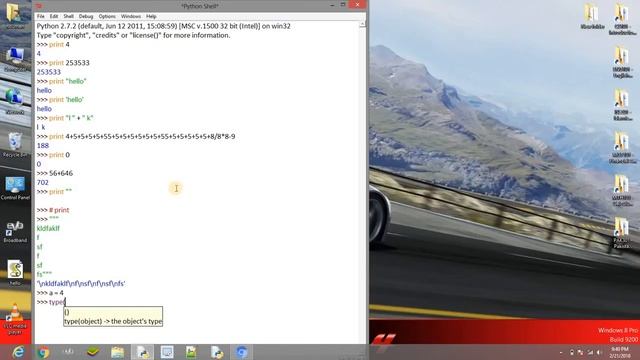Click the scrollbar up arrow in Python Shell
This screenshot has height=360, width=640.
[x=362, y=24]
